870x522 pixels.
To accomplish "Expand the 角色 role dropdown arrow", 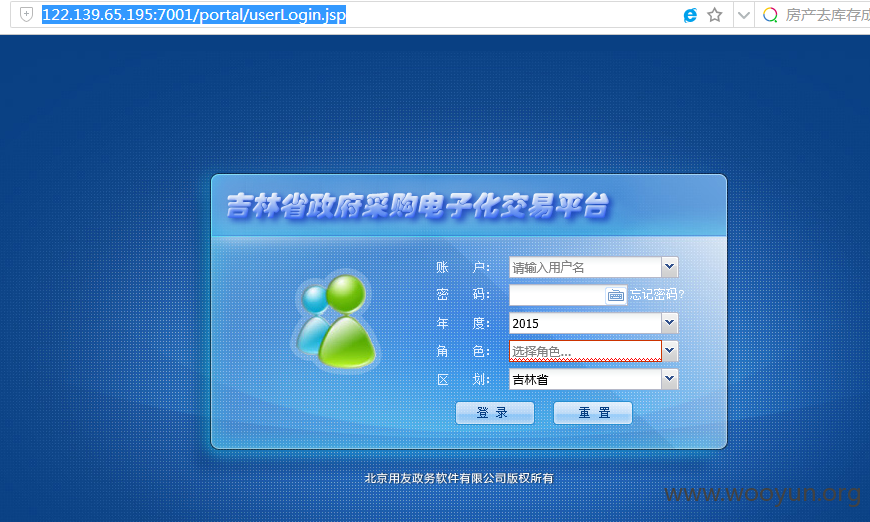I will [670, 351].
